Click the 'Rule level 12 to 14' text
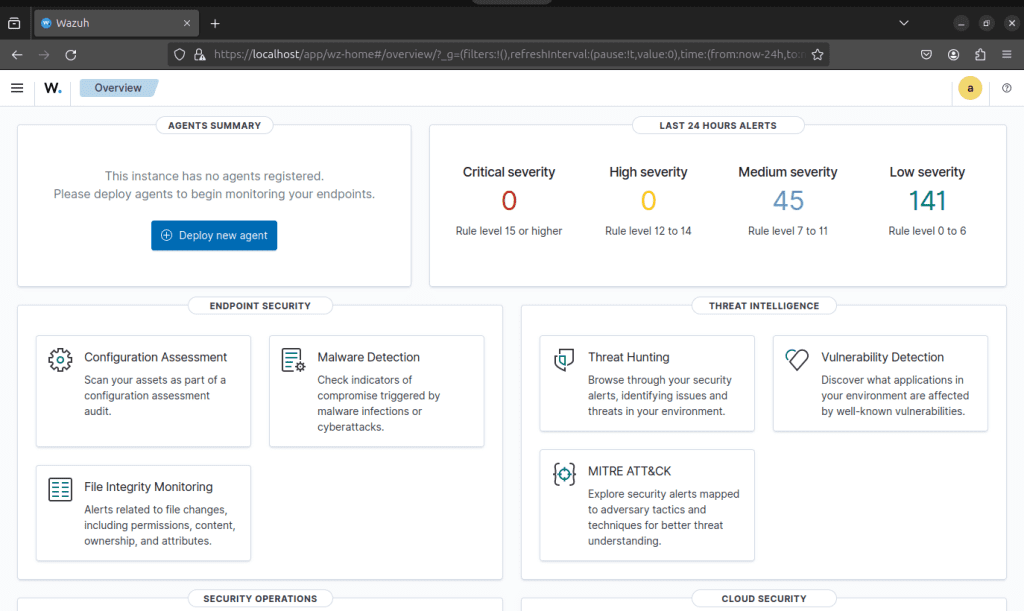Screen dimensions: 1024x611 648,231
